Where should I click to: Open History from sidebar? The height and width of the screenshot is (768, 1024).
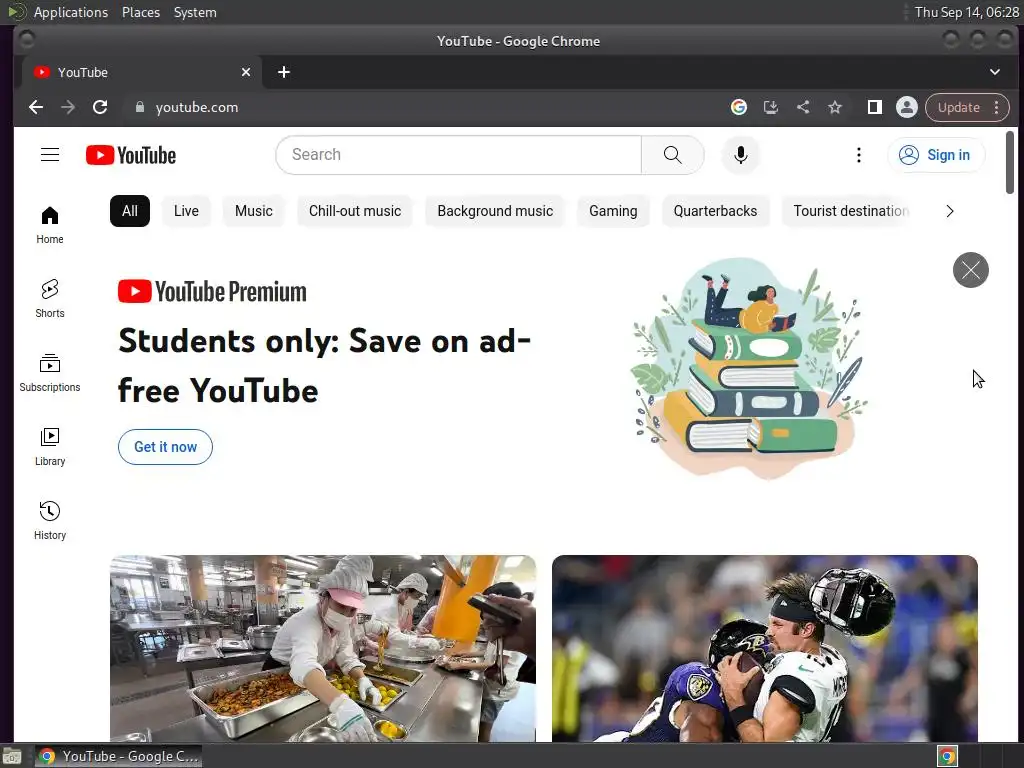click(50, 520)
